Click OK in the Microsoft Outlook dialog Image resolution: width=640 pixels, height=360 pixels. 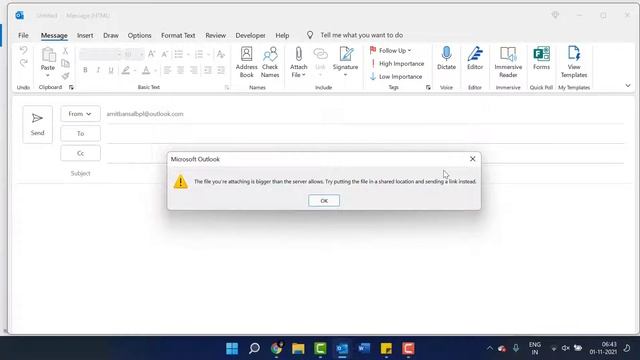pos(324,200)
